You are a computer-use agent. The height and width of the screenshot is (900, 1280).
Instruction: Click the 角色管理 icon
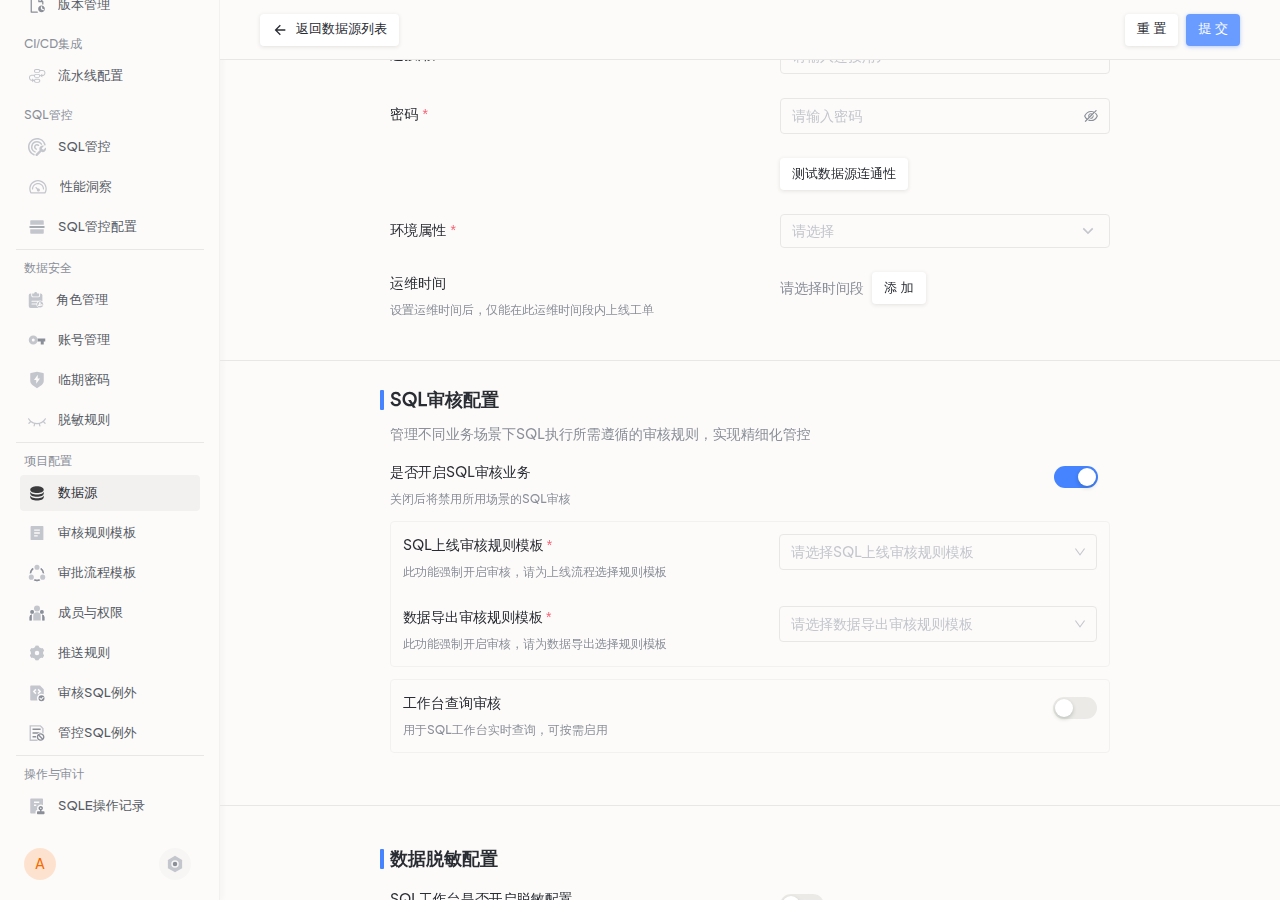coord(37,300)
